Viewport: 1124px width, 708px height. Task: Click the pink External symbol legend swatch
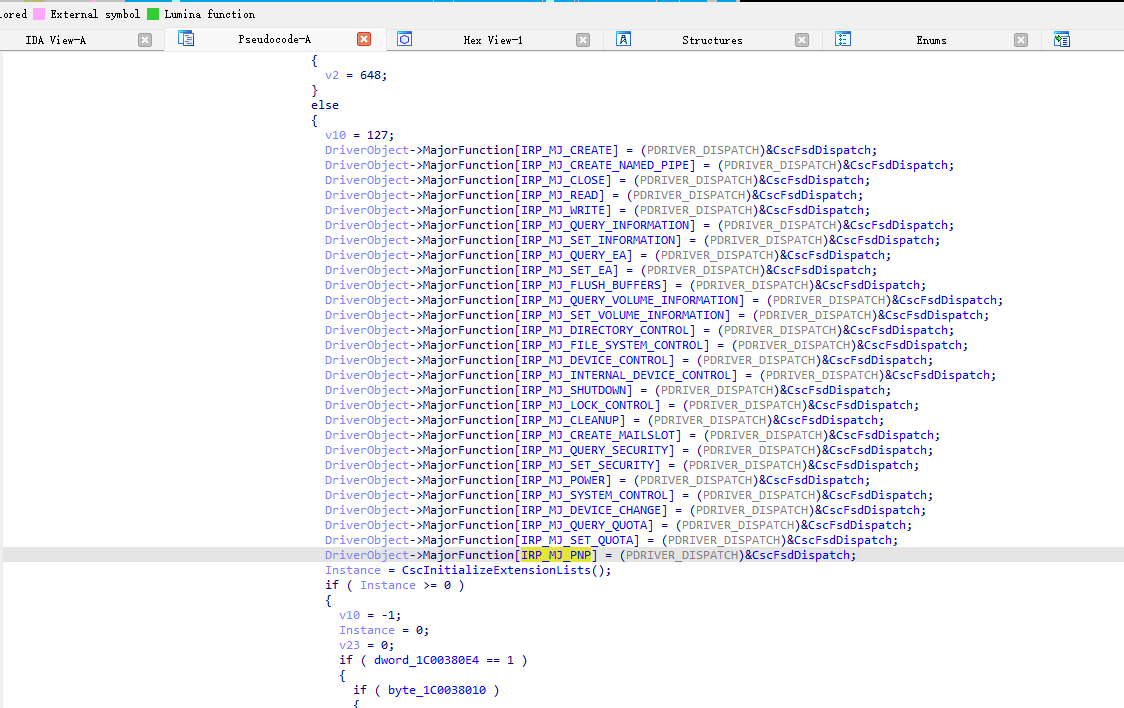pyautogui.click(x=39, y=14)
